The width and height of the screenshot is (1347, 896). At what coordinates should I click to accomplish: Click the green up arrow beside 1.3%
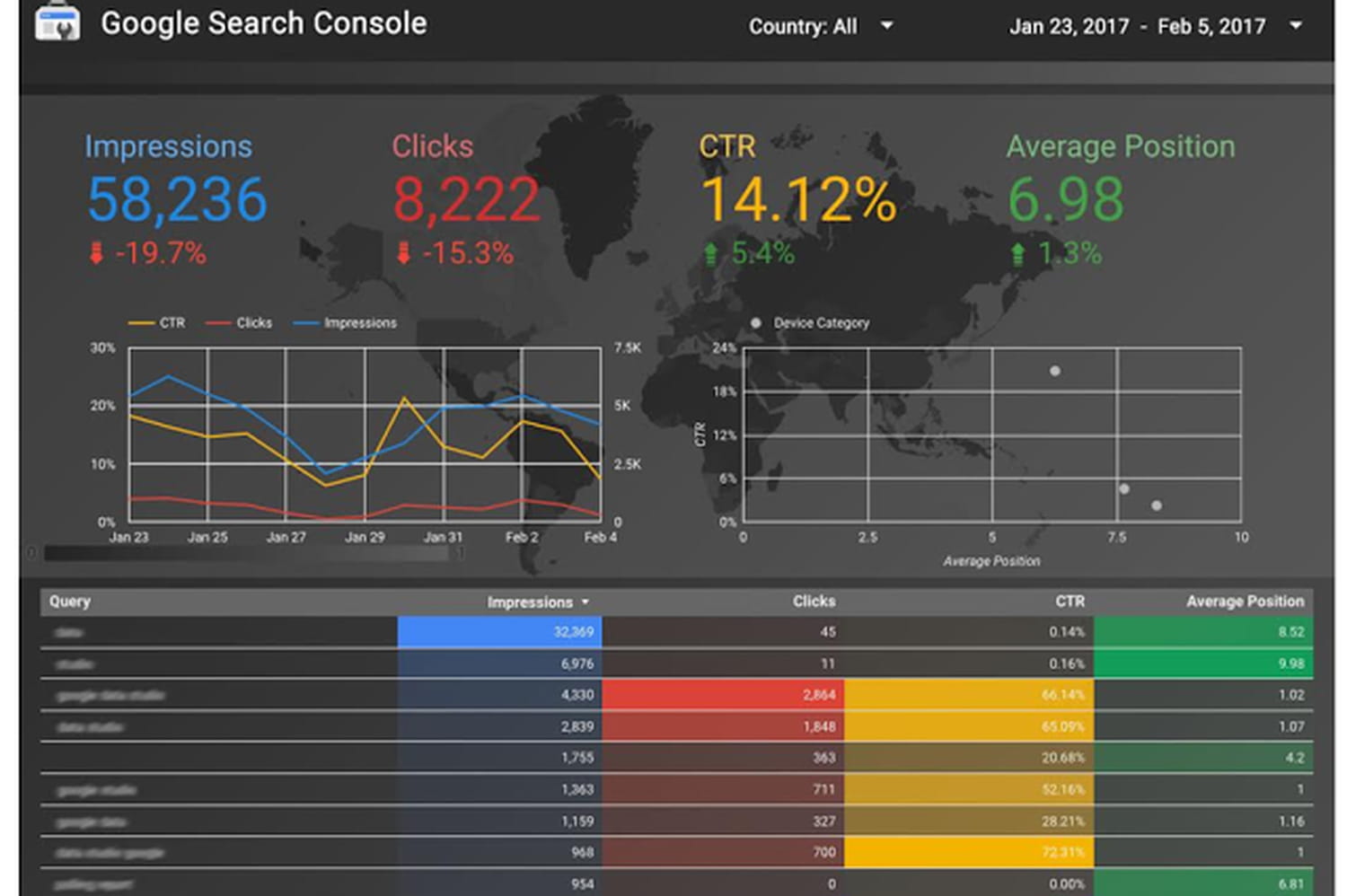coord(1017,255)
